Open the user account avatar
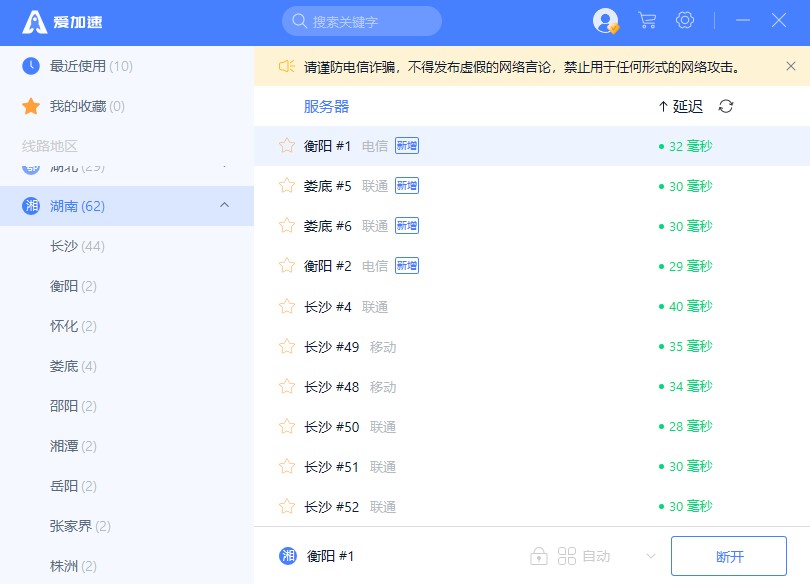The width and height of the screenshot is (810, 584). tap(605, 21)
